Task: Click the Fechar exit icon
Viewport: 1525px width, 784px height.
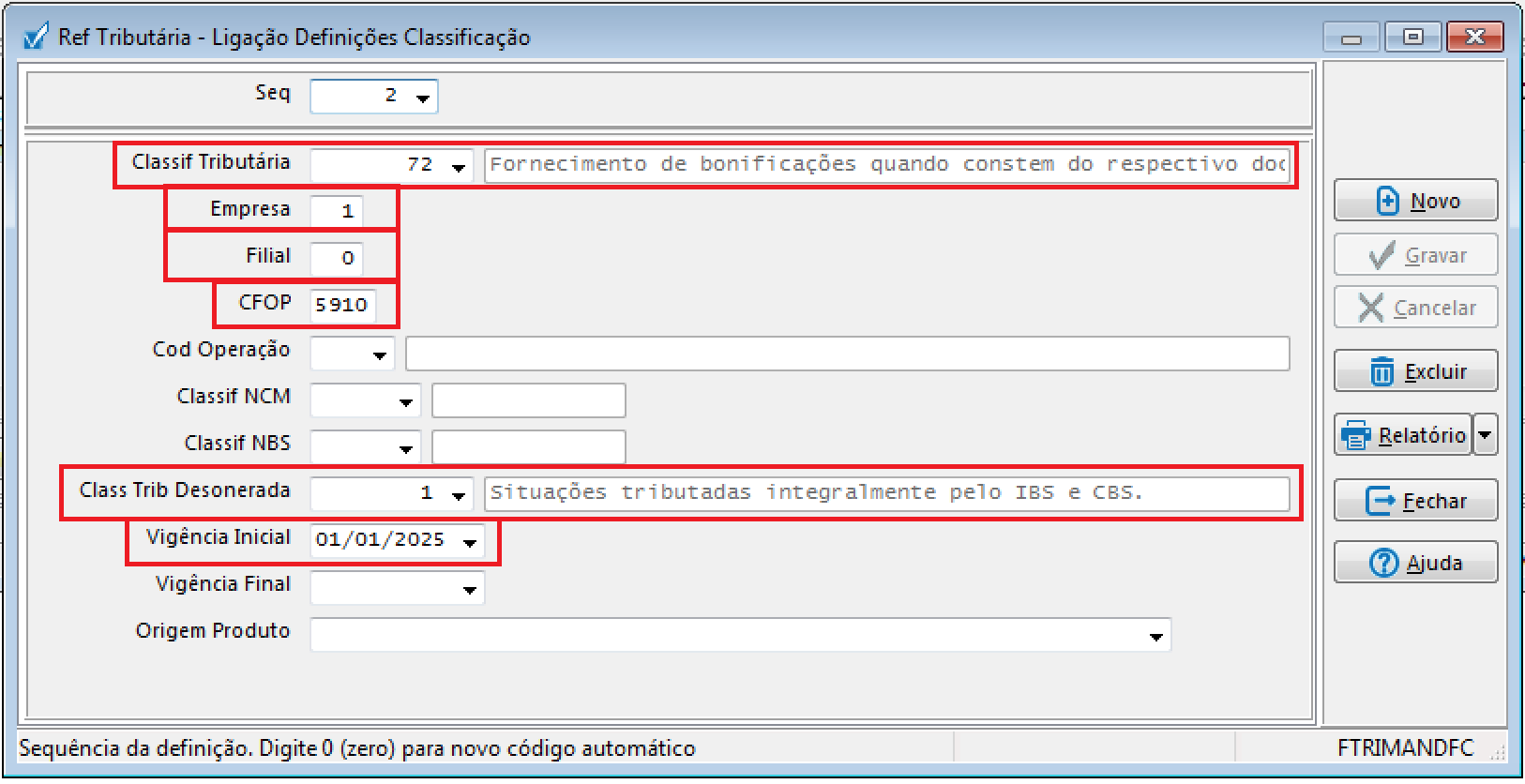Action: 1380,501
